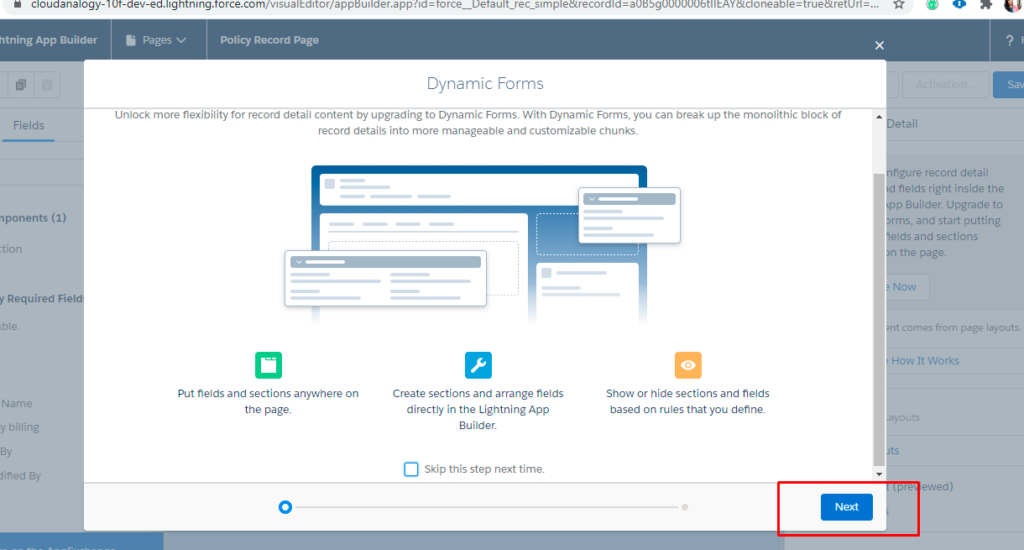Click the Dynamic Forms heading
This screenshot has height=550, width=1024.
point(485,84)
